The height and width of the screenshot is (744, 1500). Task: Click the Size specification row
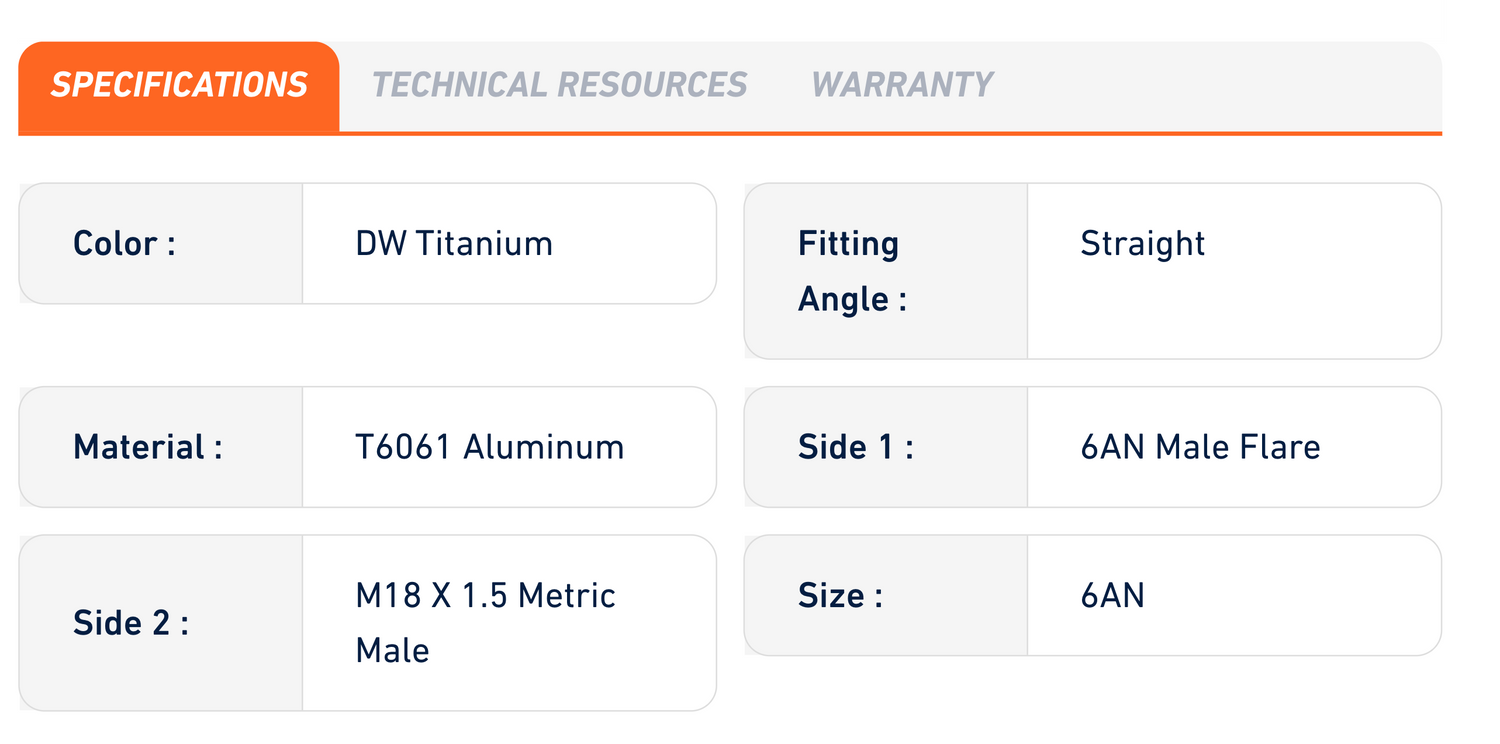point(1093,595)
